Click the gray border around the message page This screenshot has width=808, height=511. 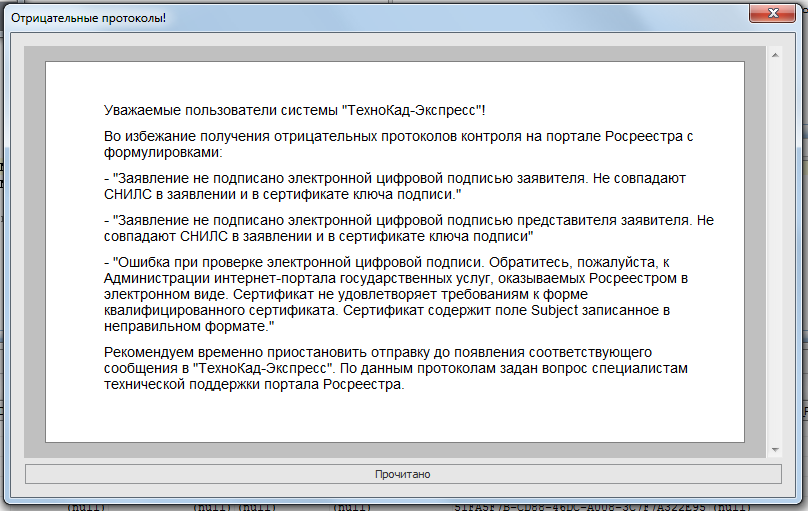35,250
